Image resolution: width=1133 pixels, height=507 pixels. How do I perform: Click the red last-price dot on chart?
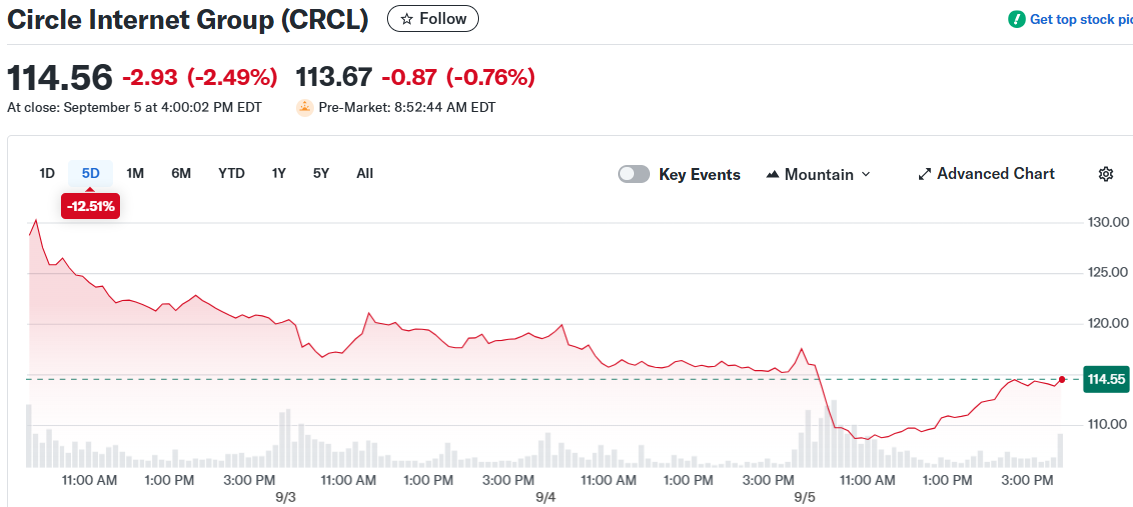[x=1061, y=379]
